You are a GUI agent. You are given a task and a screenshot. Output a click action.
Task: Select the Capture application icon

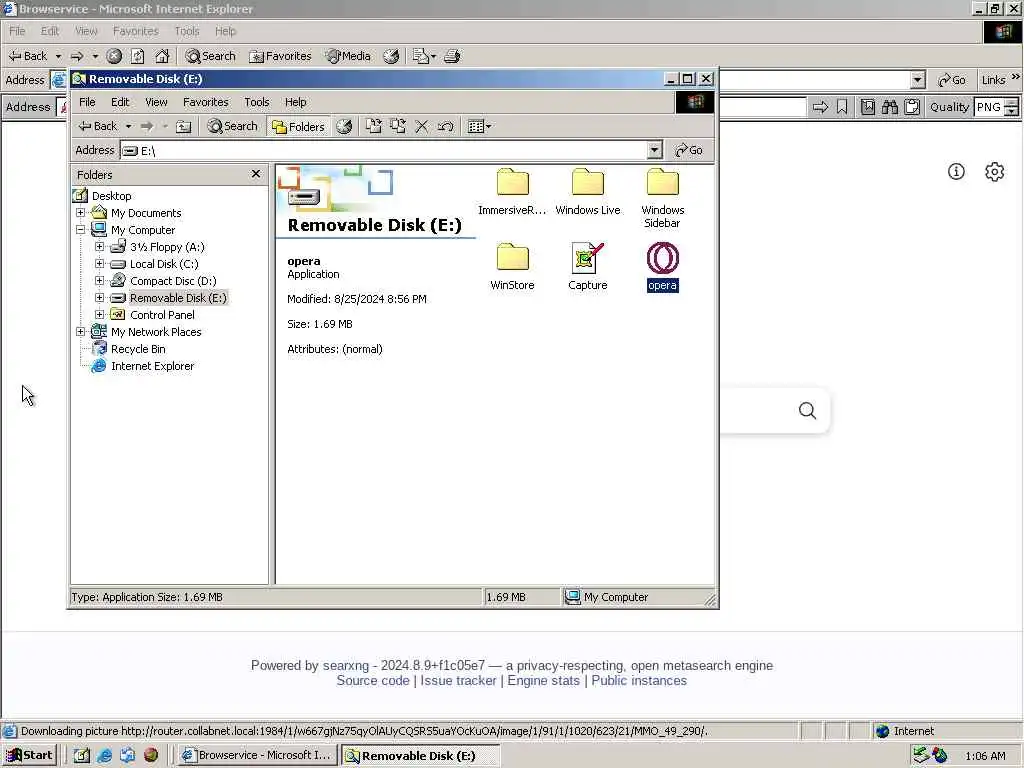(588, 266)
